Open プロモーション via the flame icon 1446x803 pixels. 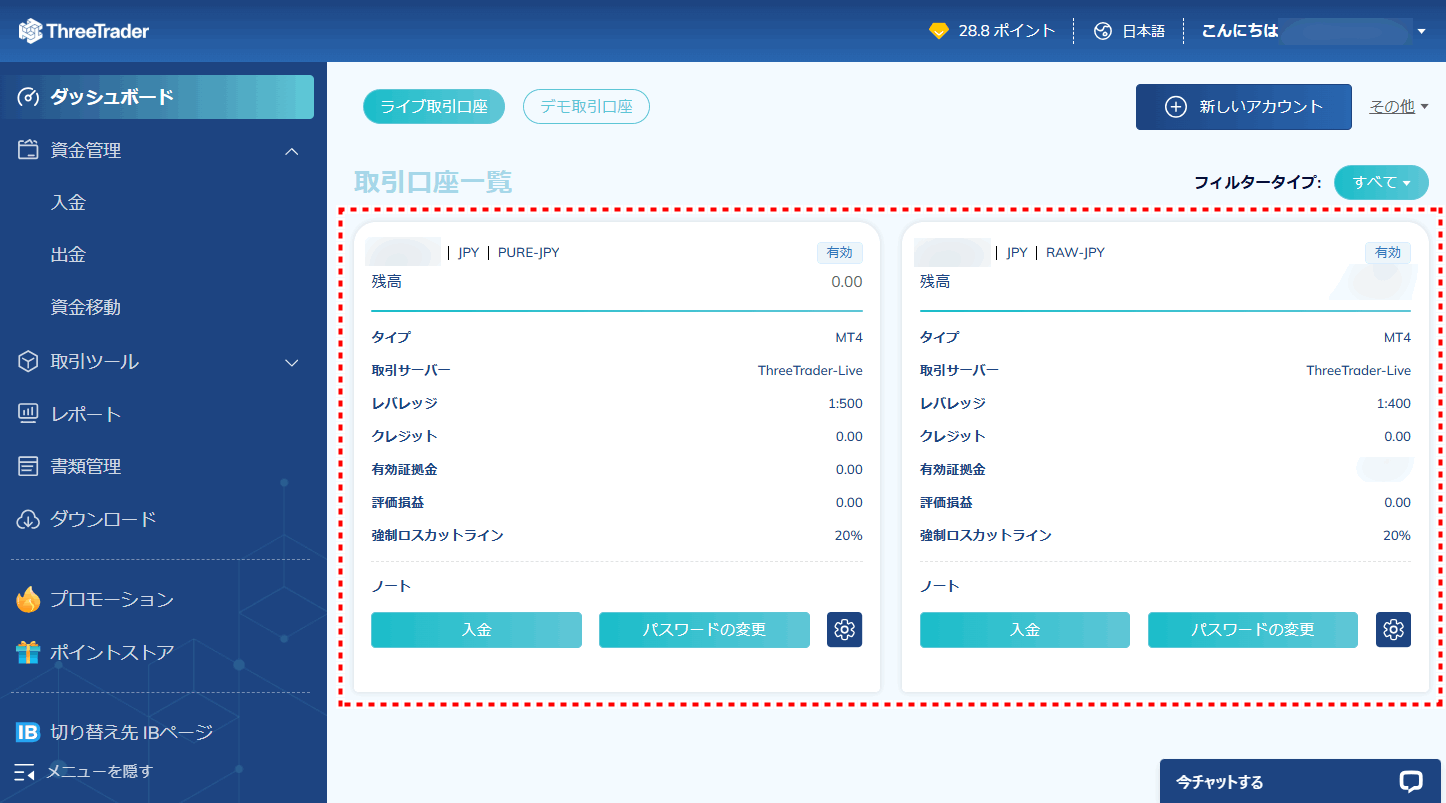(28, 598)
